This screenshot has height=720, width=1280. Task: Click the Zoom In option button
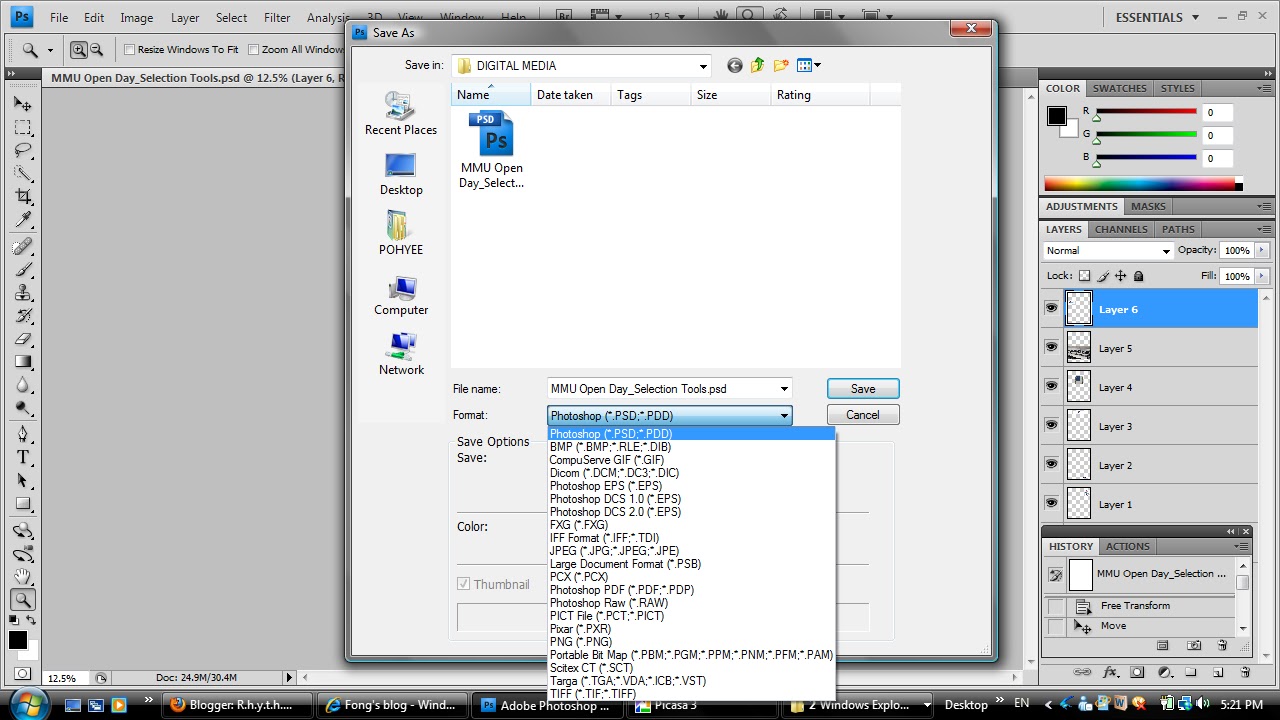[x=79, y=49]
